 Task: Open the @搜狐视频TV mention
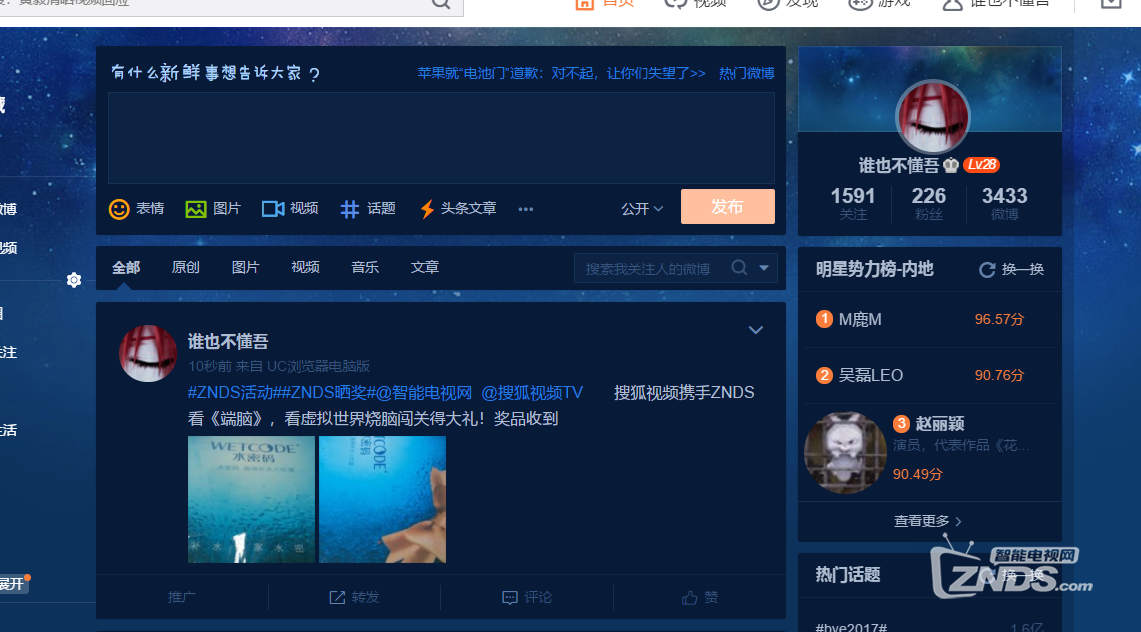532,393
